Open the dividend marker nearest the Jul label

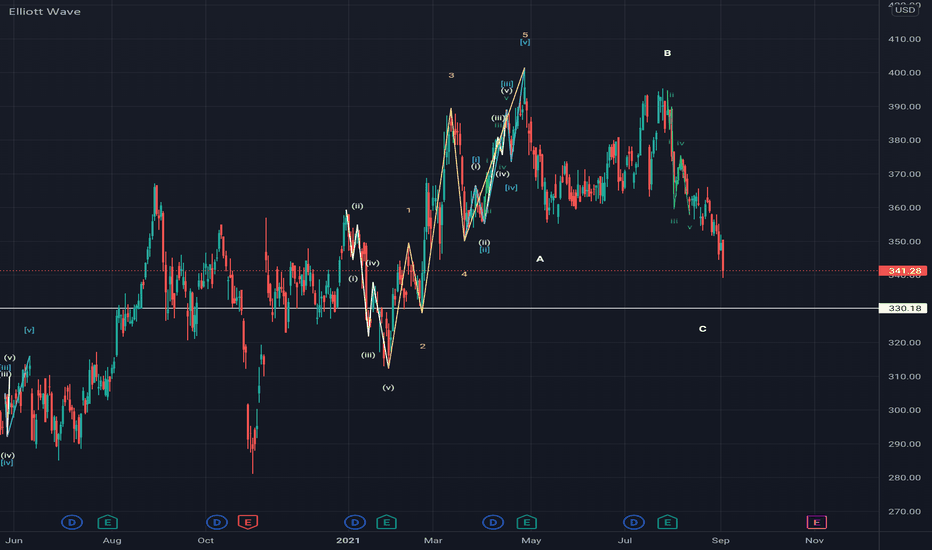(634, 523)
